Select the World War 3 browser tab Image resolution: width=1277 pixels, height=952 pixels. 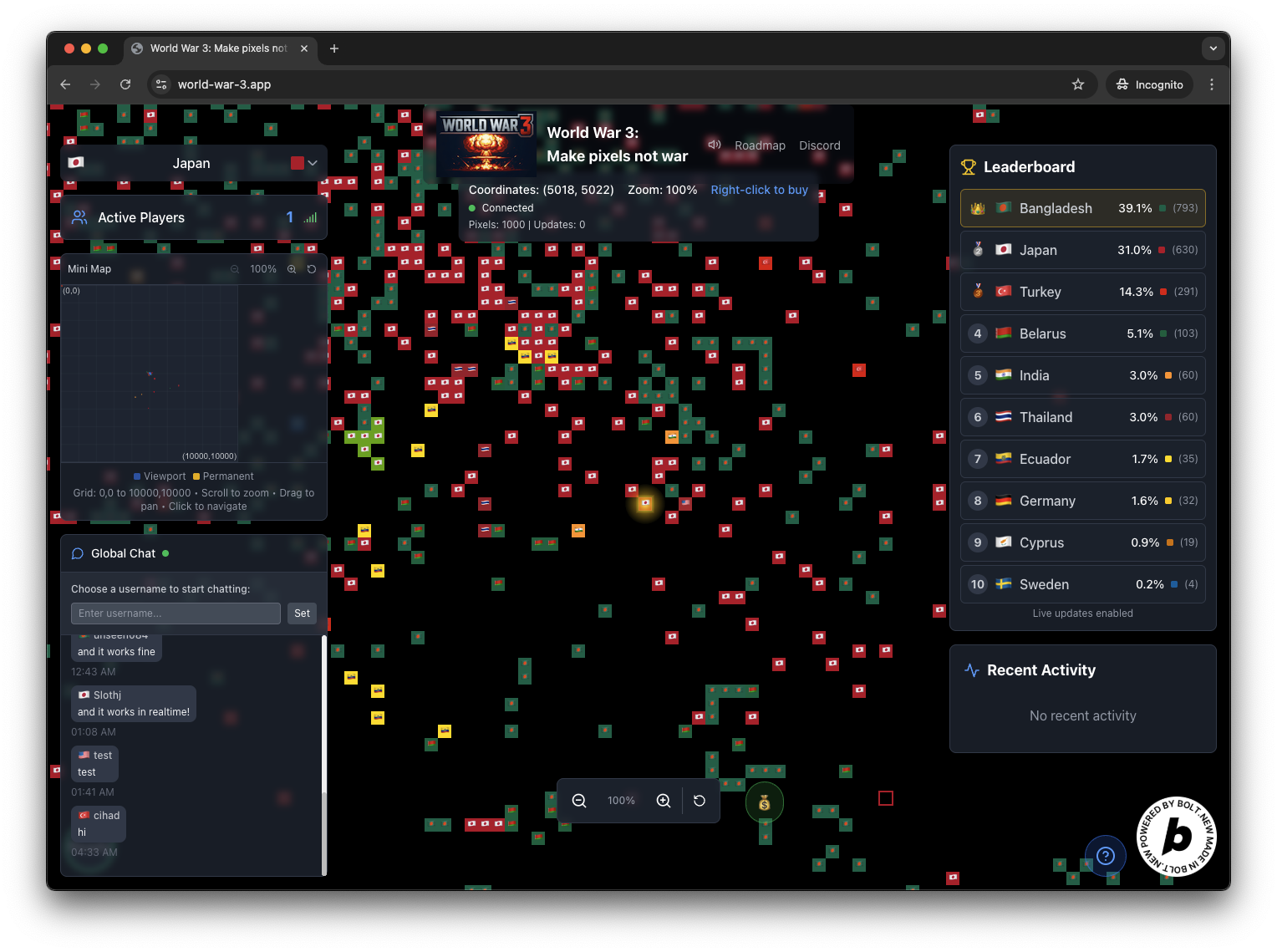pos(221,48)
